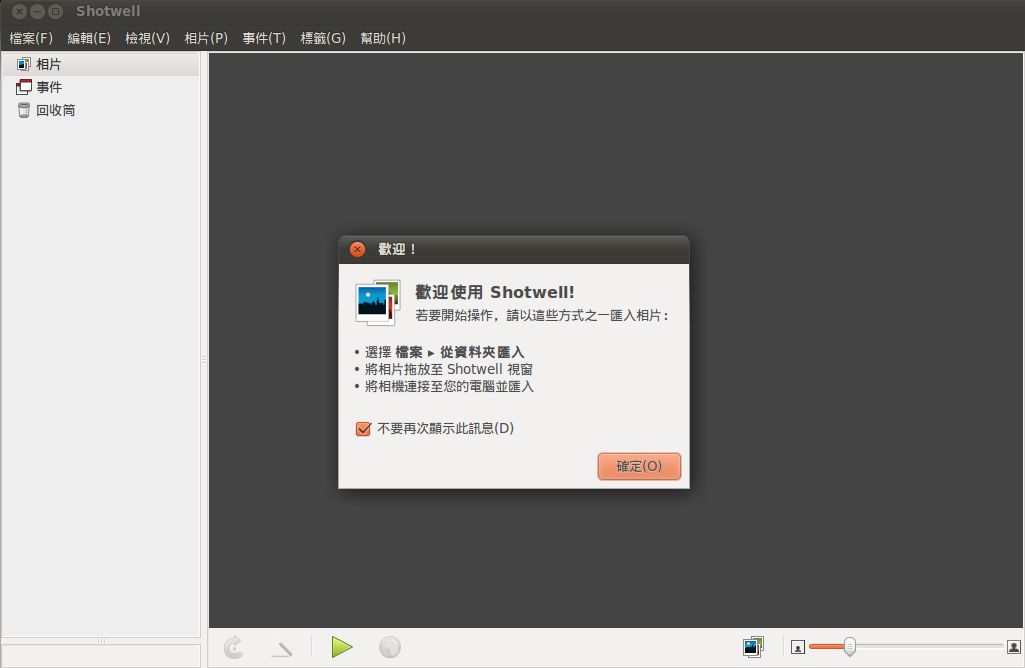Click the 選擇 檔案 ▸ 從資料夾匯入 bullet text
Screen dimensions: 1025x668
(x=444, y=352)
